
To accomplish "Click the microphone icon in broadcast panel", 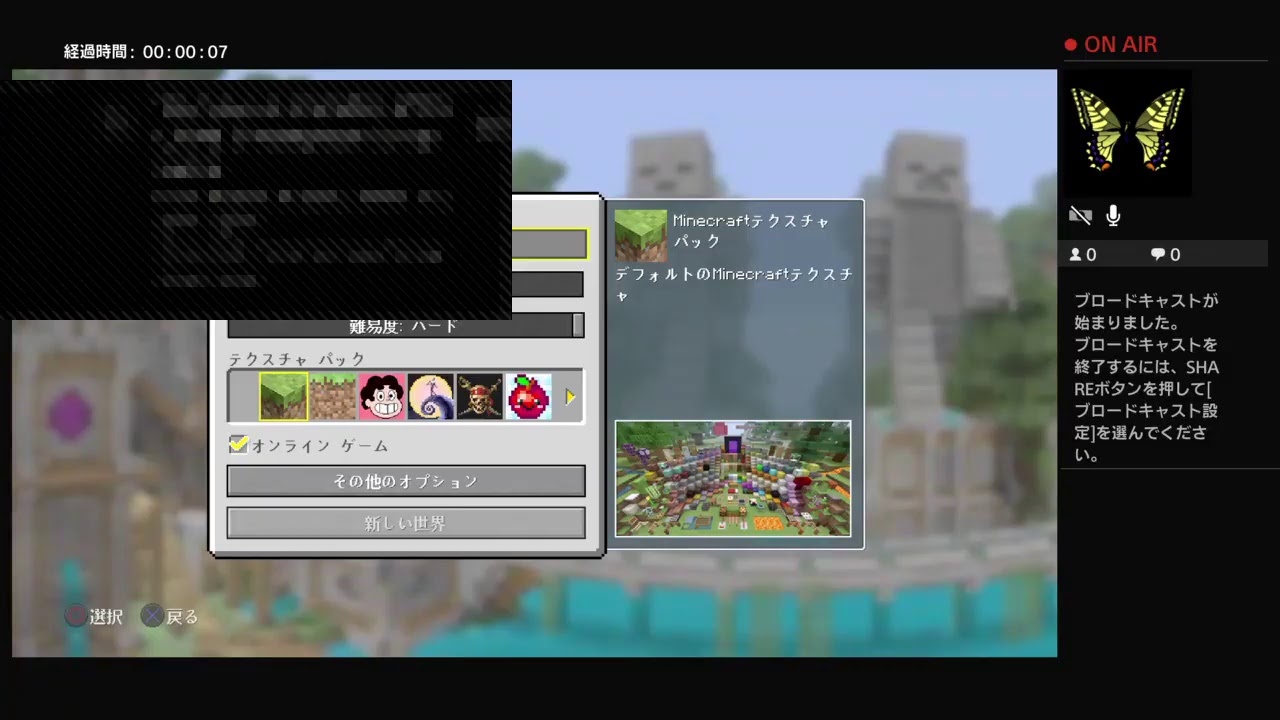I will point(1113,216).
